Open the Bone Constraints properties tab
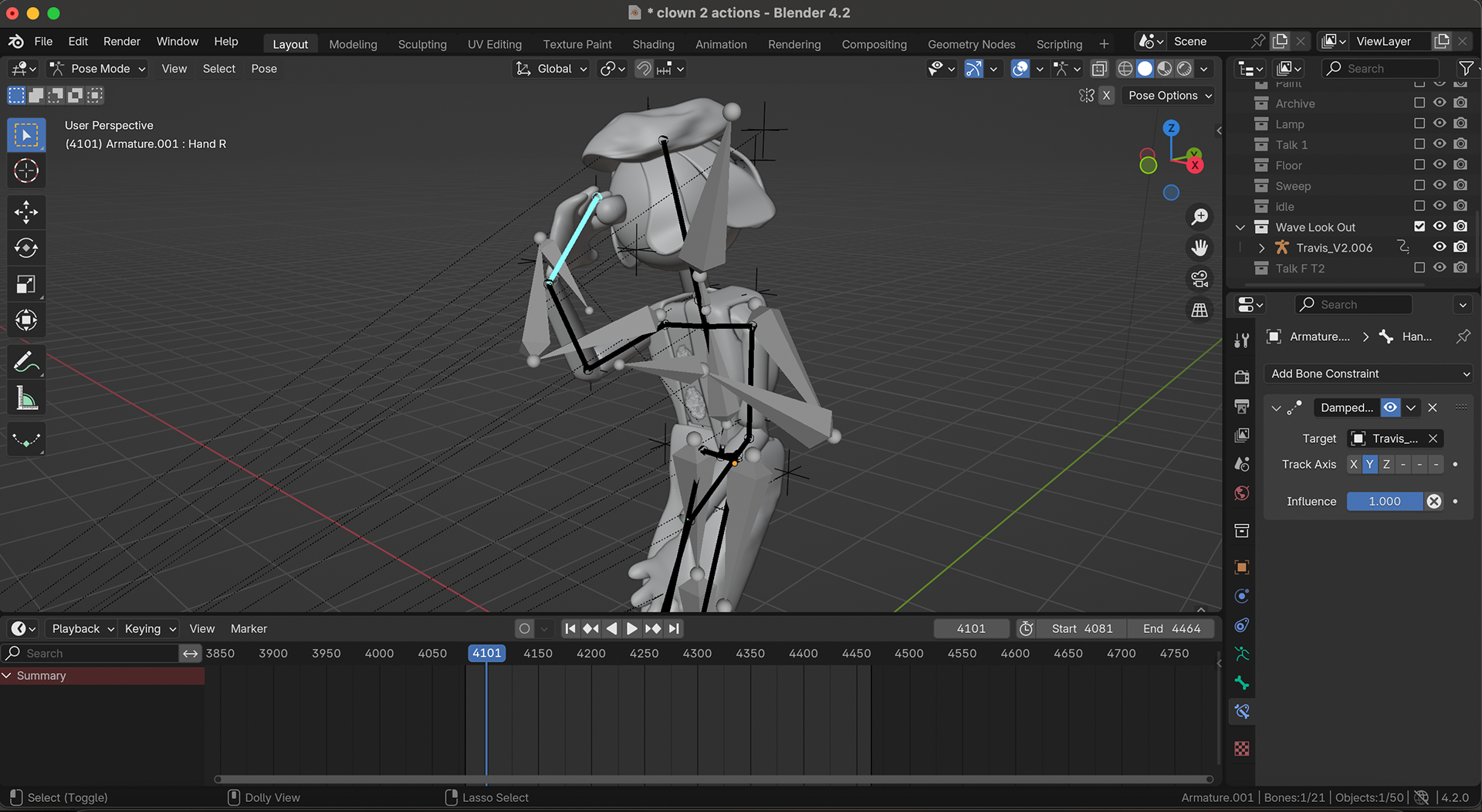Image resolution: width=1482 pixels, height=812 pixels. (1241, 712)
